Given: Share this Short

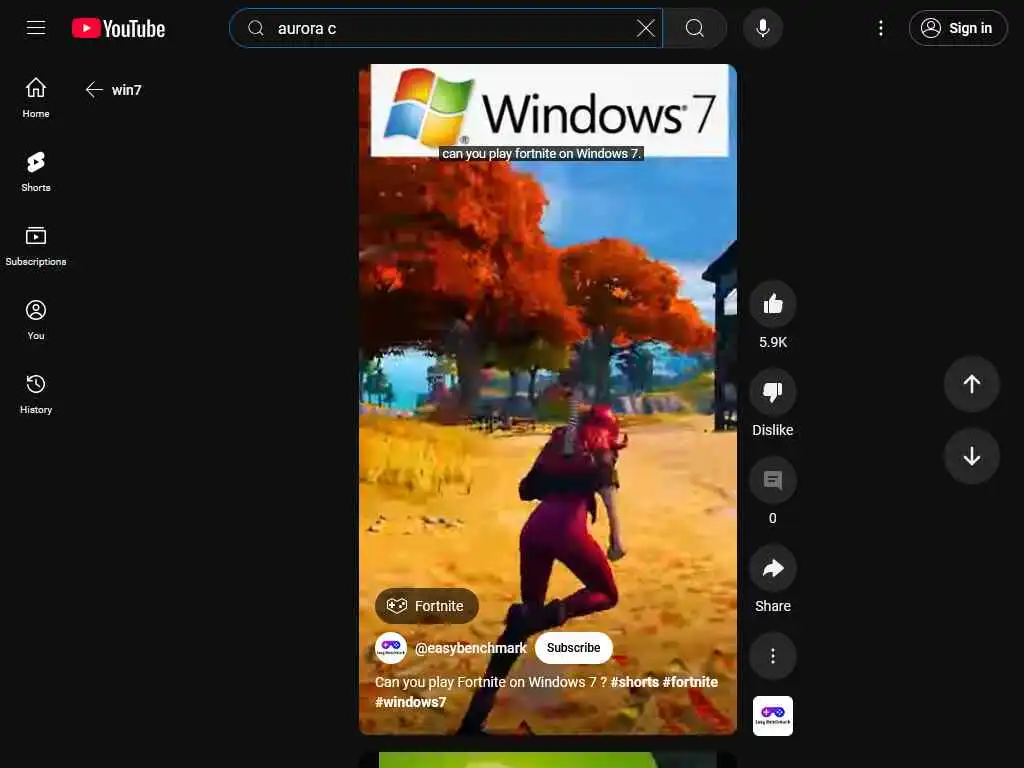Looking at the screenshot, I should pos(773,568).
